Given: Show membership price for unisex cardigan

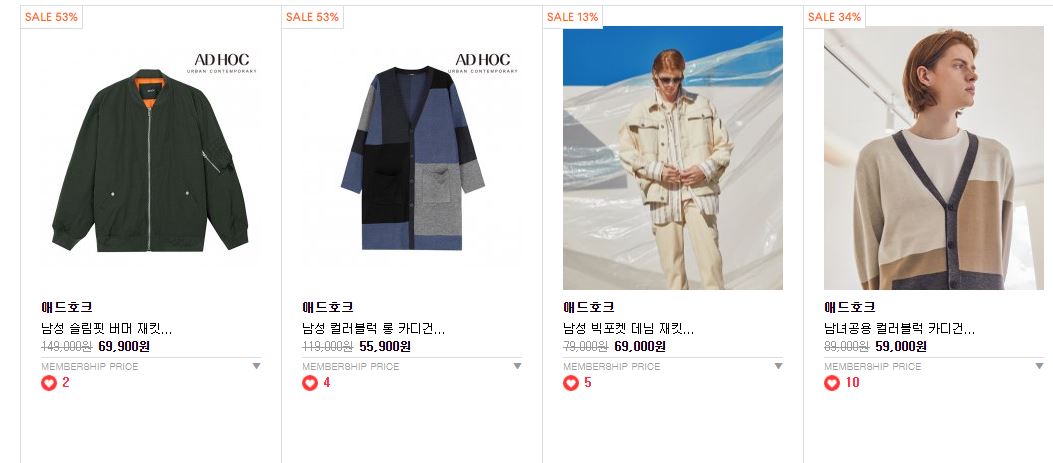Looking at the screenshot, I should [1040, 366].
